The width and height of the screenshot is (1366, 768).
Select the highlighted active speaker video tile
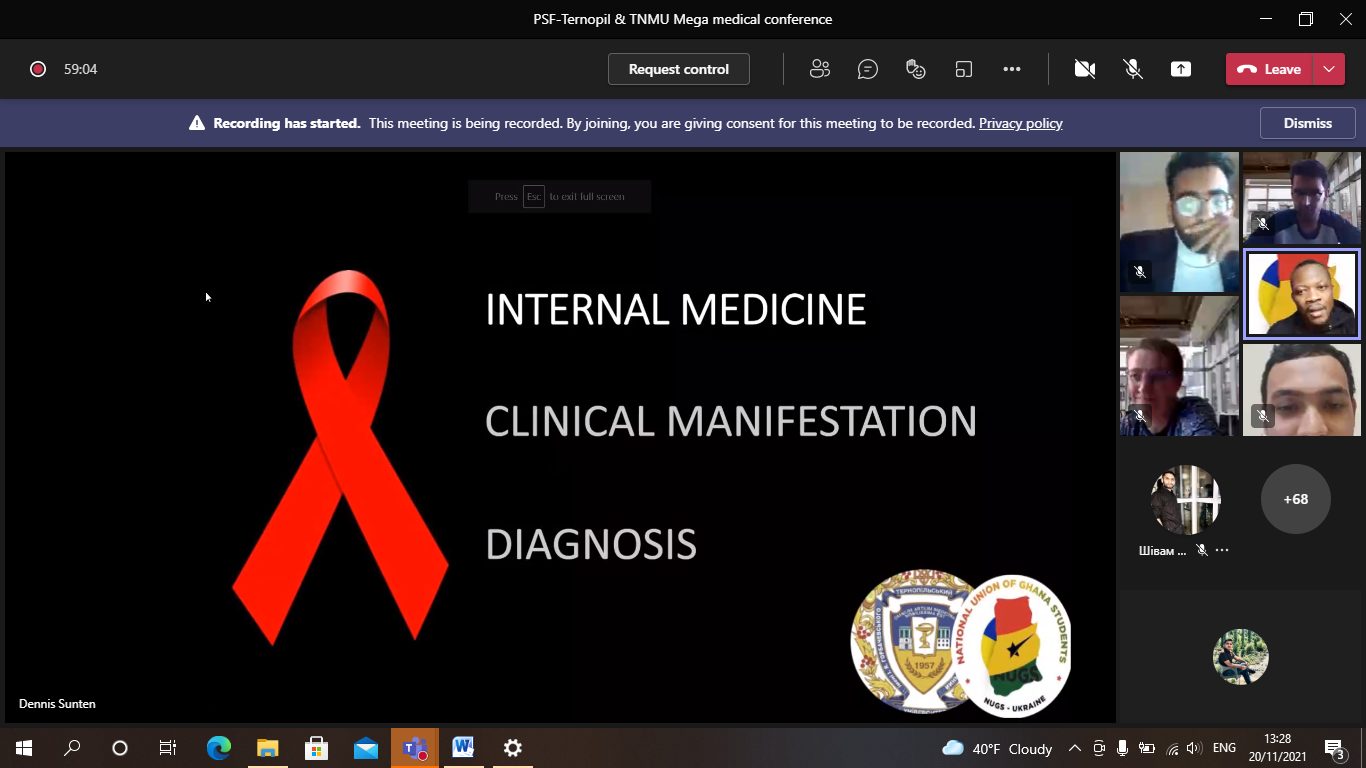click(x=1301, y=294)
